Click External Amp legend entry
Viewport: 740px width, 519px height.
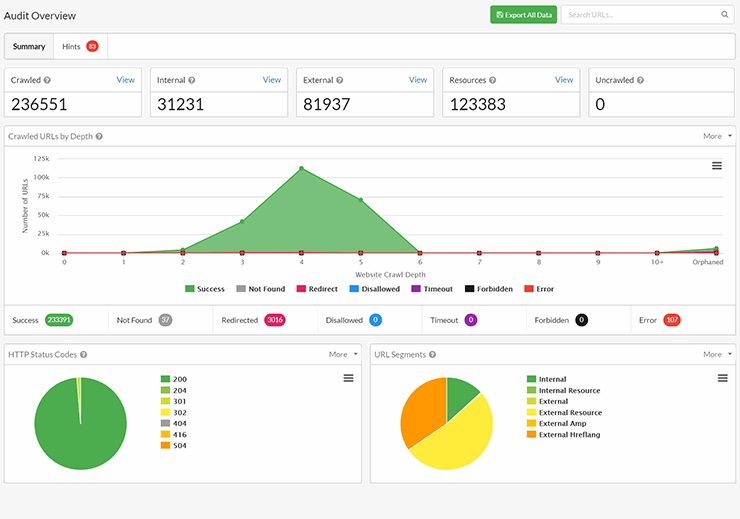[556, 423]
